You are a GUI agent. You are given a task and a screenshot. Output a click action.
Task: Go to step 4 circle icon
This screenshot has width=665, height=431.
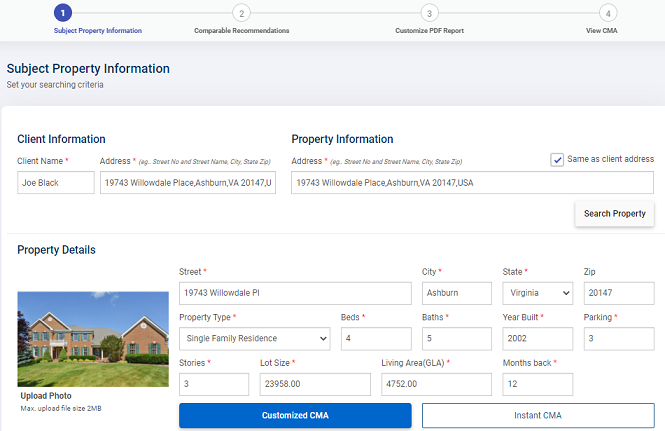tap(608, 13)
